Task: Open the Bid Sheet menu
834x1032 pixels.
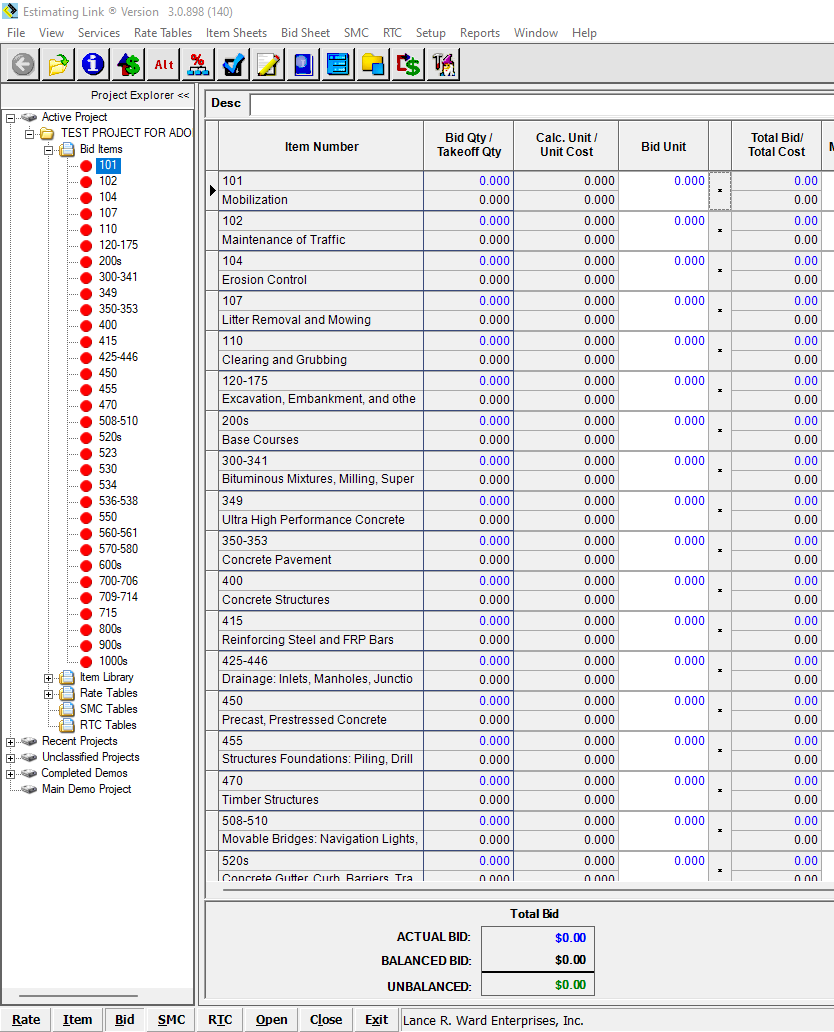Action: tap(305, 33)
